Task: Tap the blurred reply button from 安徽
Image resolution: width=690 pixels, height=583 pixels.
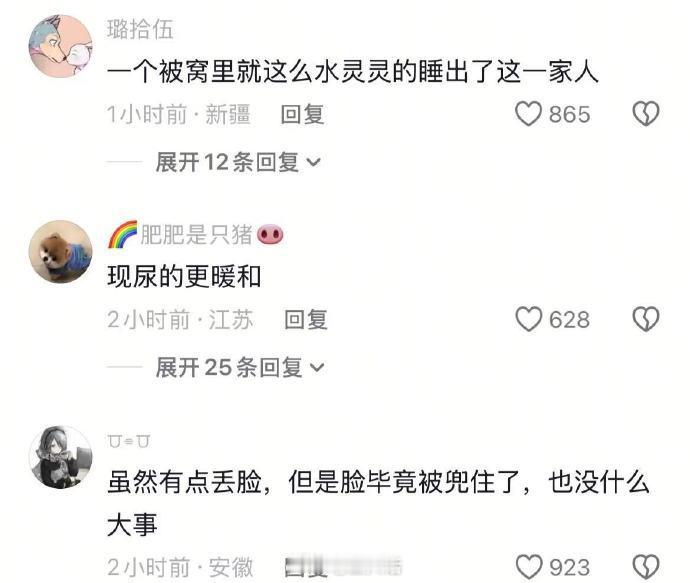Action: coord(343,567)
